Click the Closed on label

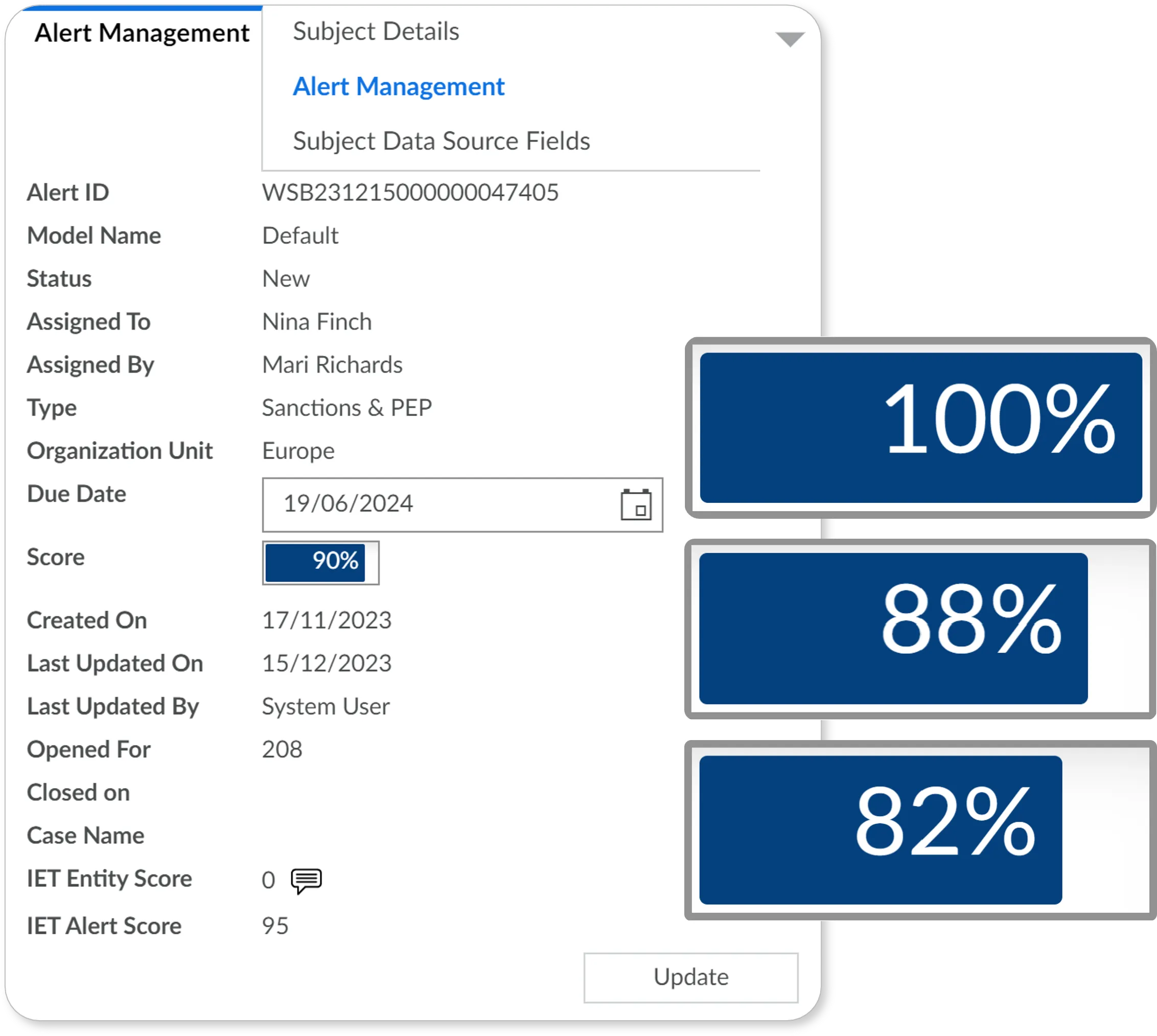[x=78, y=792]
